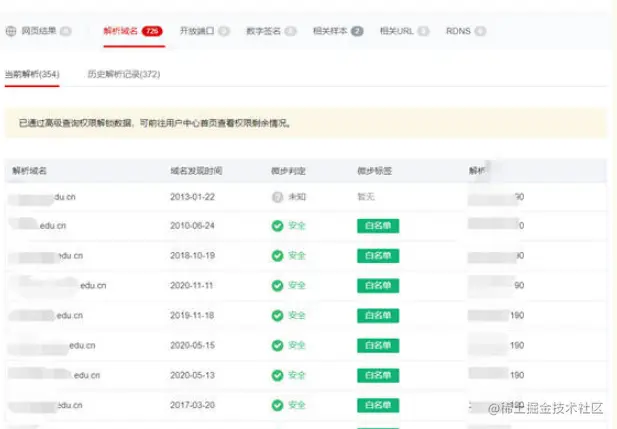Click the green check icon in 2018-10-19 row
This screenshot has height=429, width=617.
pyautogui.click(x=277, y=256)
